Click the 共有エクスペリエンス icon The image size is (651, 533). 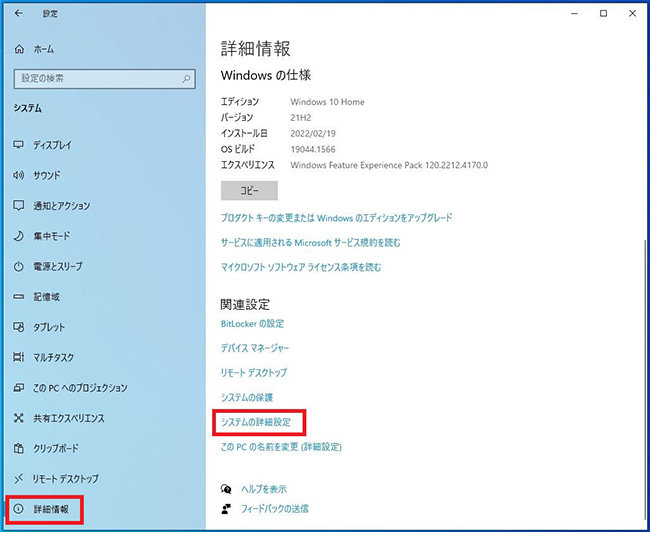tap(19, 418)
